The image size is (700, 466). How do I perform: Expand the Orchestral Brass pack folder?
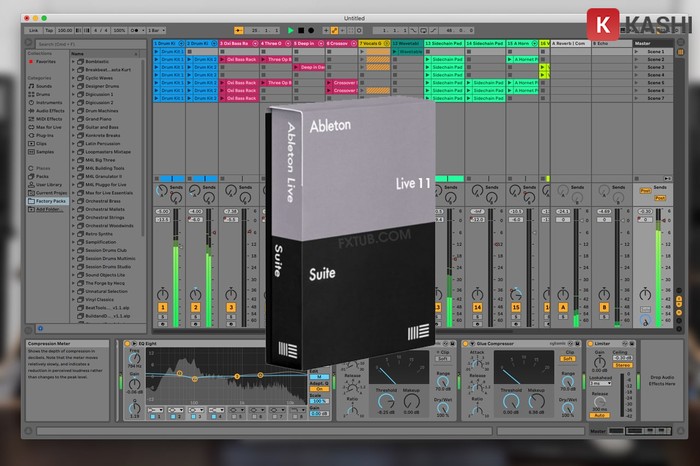74,201
